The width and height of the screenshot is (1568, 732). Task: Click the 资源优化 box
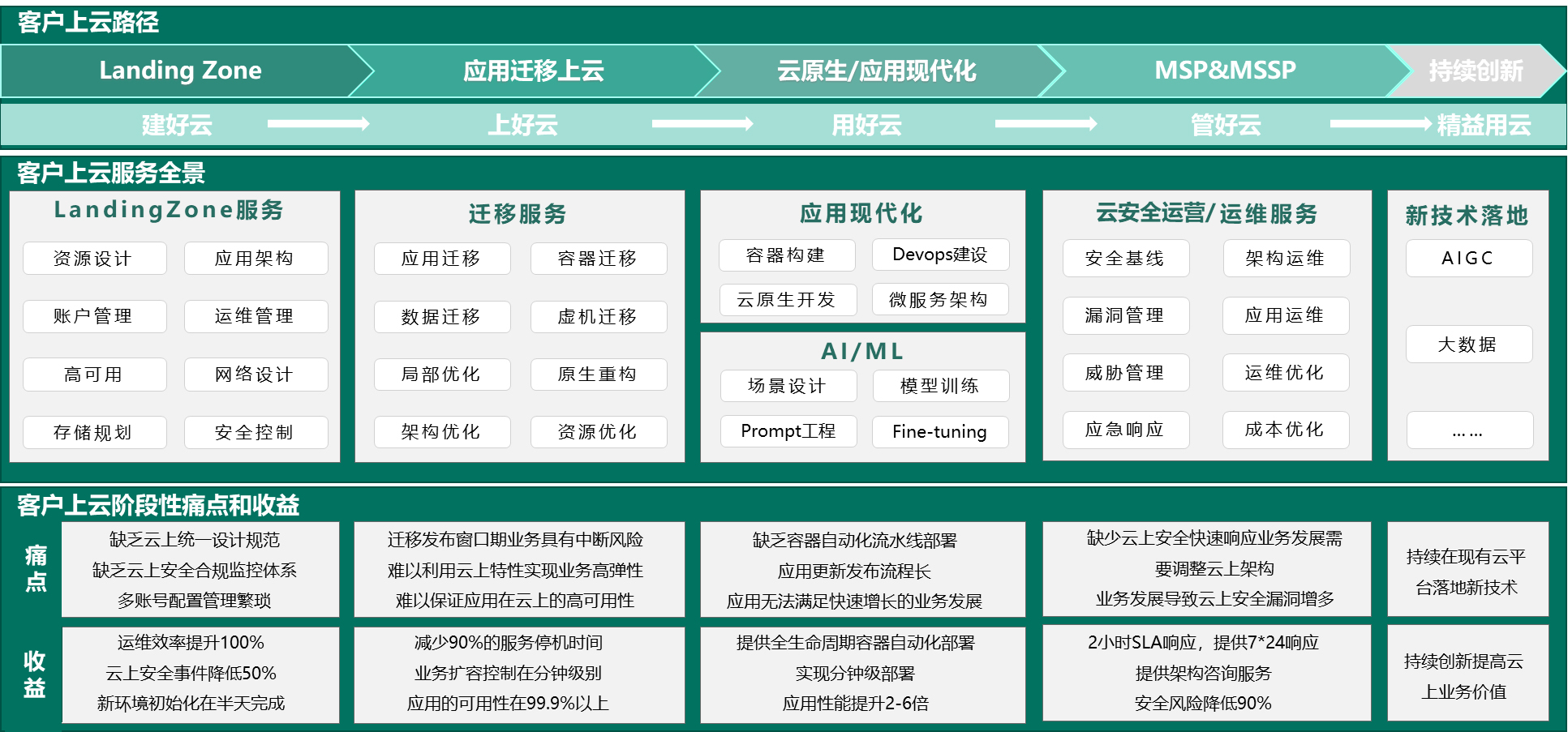[599, 432]
